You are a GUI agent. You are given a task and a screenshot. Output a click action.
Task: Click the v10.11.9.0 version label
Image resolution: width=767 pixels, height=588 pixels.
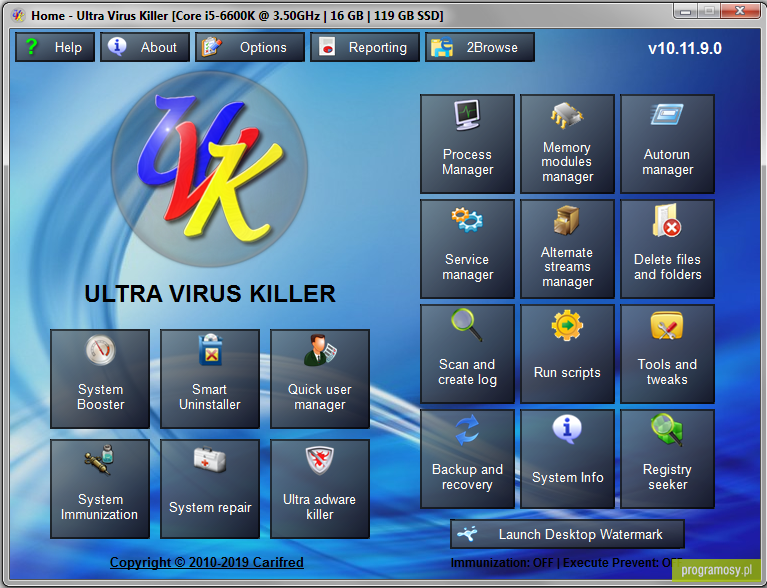point(685,48)
